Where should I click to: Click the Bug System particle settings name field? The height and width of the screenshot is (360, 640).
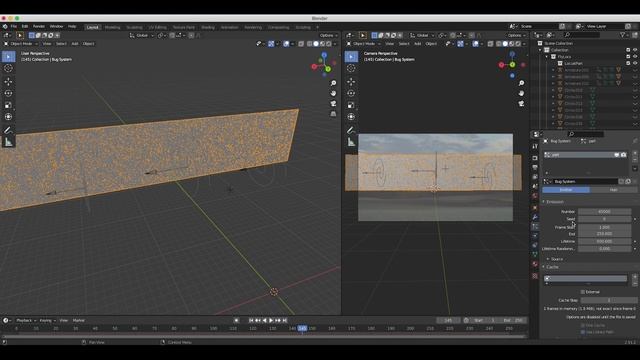[585, 181]
